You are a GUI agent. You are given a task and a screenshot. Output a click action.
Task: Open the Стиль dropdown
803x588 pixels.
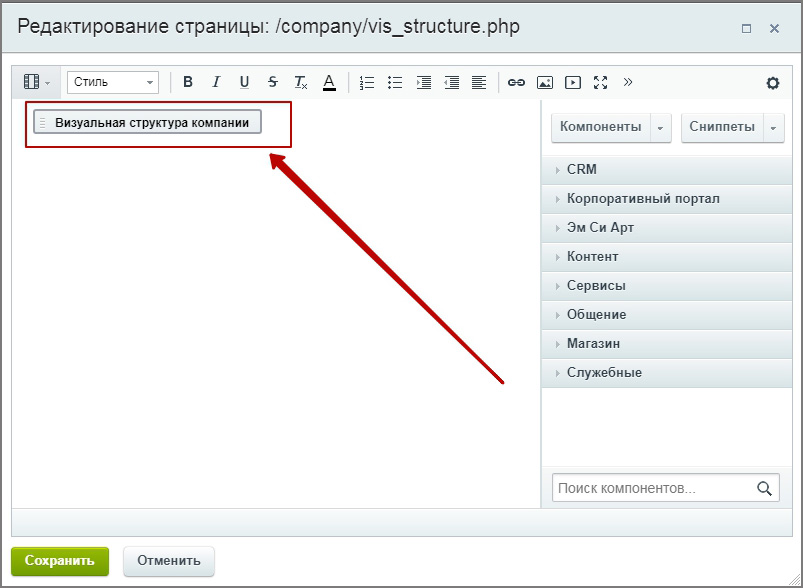point(112,82)
